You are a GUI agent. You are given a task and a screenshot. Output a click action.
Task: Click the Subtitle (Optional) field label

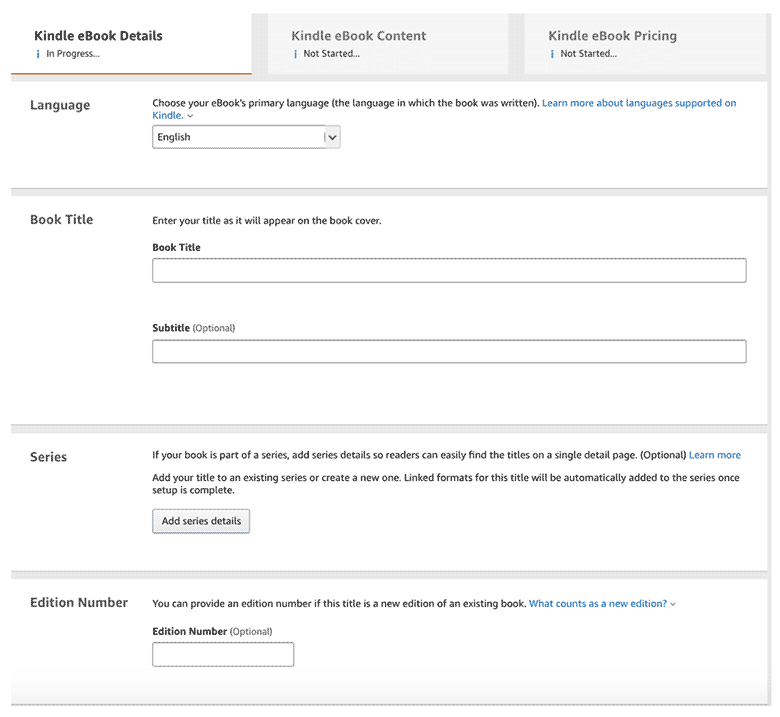[193, 328]
